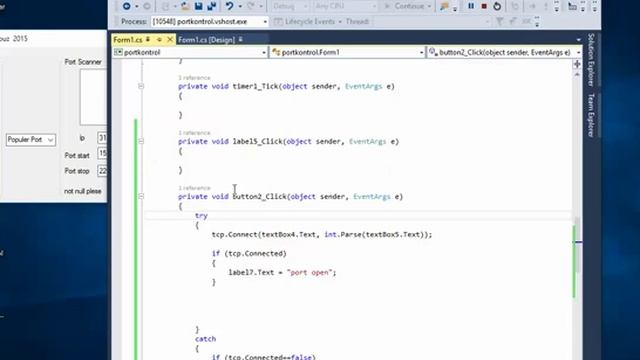This screenshot has height=360, width=640.
Task: Click the split editor plus icon
Action: pos(577,64)
